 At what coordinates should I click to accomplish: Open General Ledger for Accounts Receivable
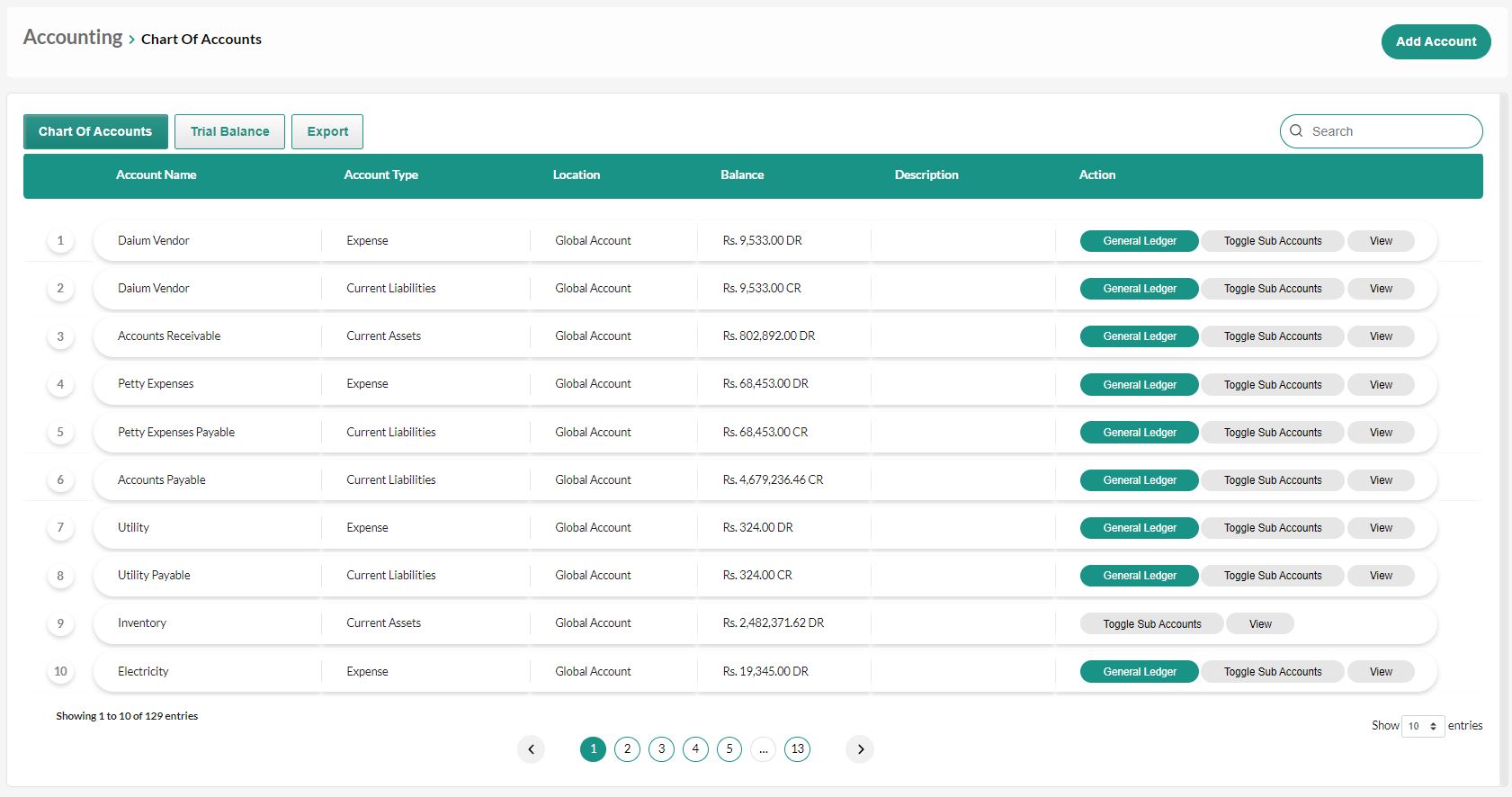1140,336
